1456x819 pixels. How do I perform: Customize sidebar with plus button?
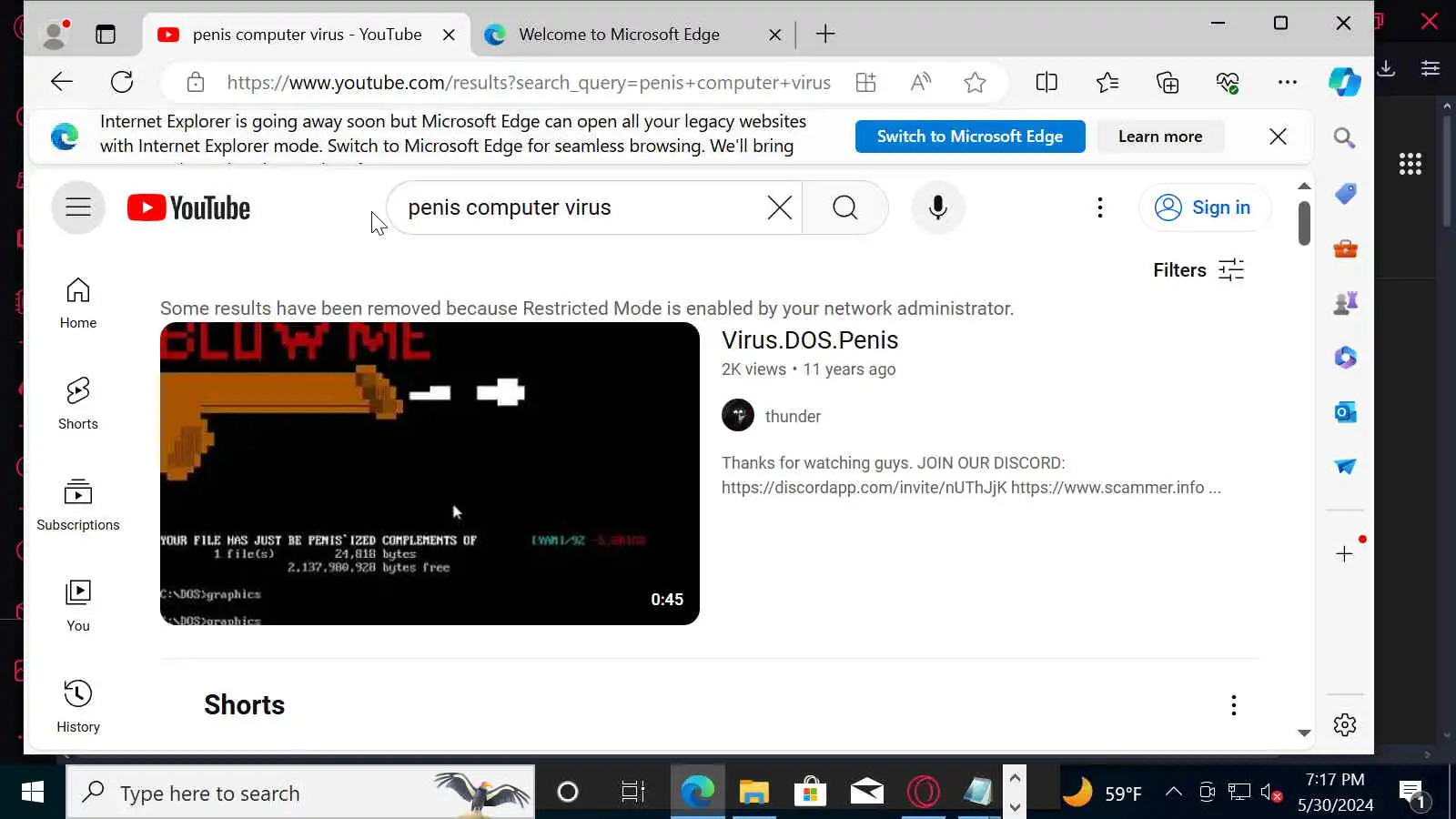(x=1345, y=553)
